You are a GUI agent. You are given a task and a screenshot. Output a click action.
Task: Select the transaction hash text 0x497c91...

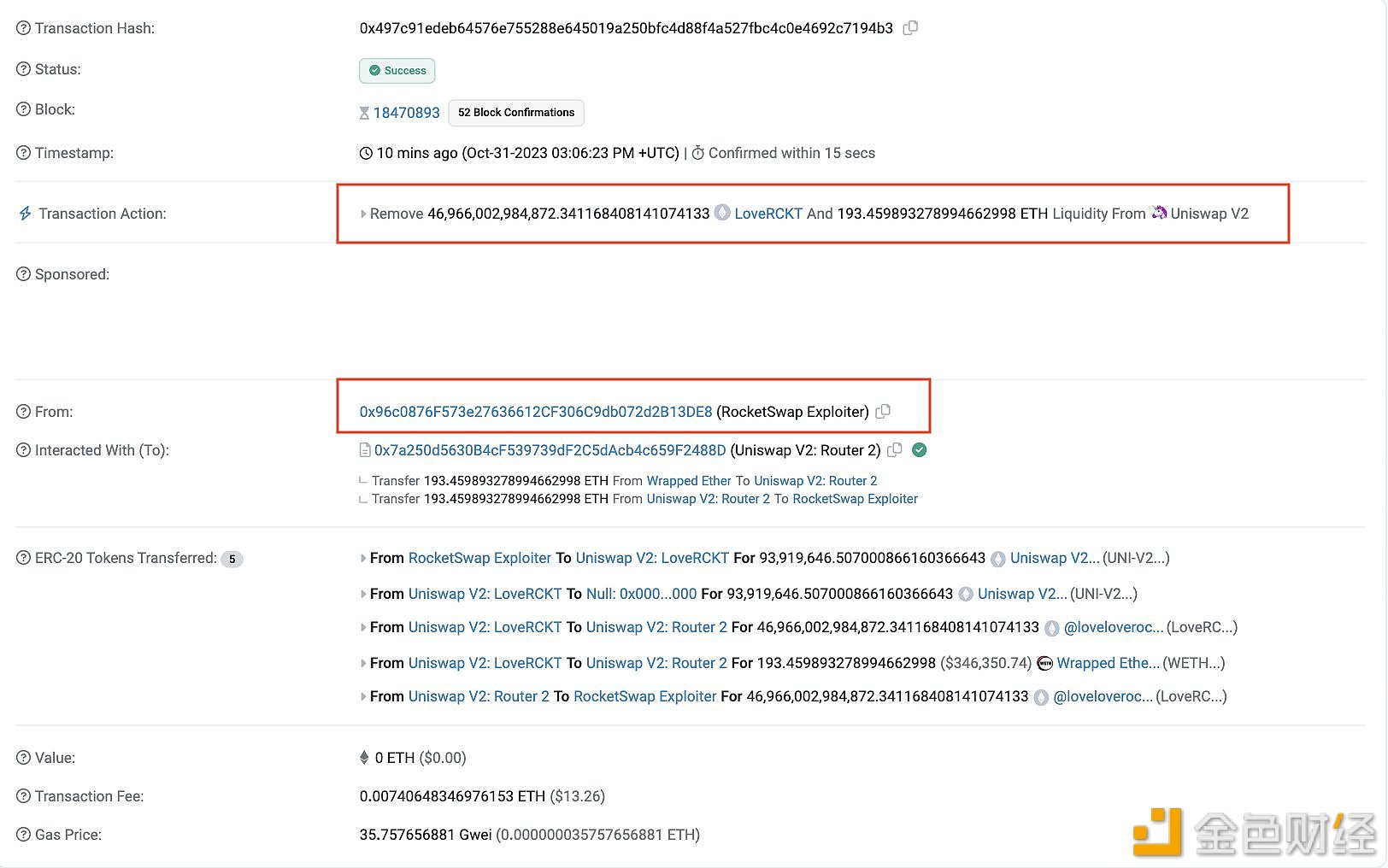click(626, 28)
